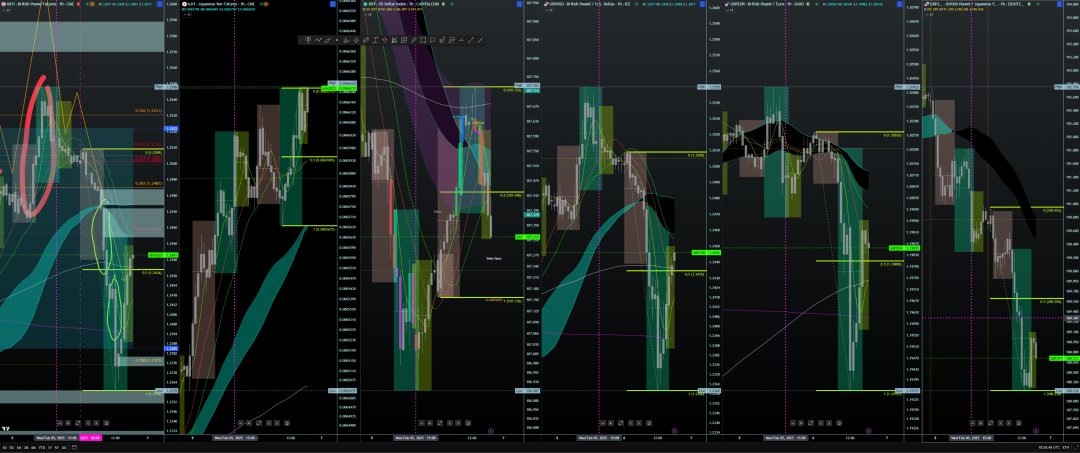
Task: Click blue corner button on Japanese Yen chart
Action: point(333,4)
